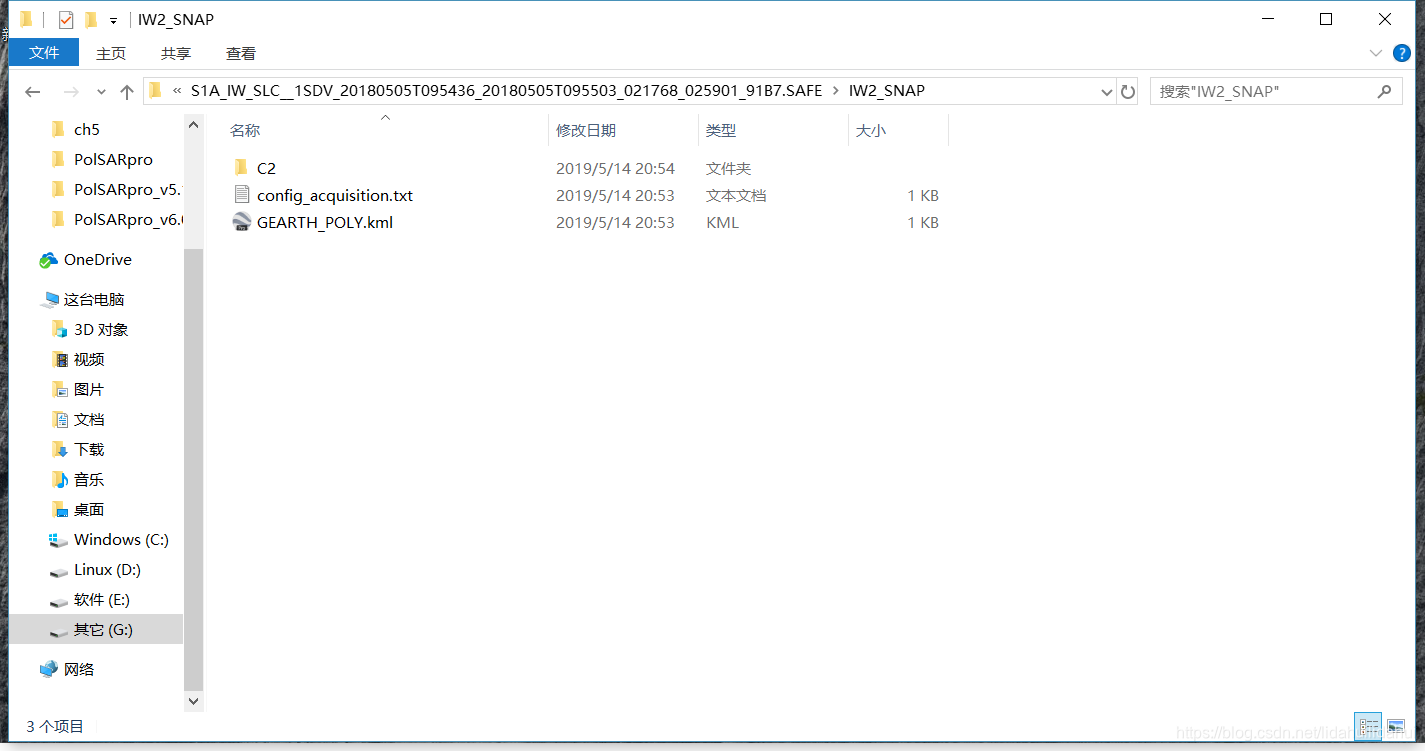Switch to the 查看 ribbon tab
Image resolution: width=1425 pixels, height=751 pixels.
(x=241, y=53)
